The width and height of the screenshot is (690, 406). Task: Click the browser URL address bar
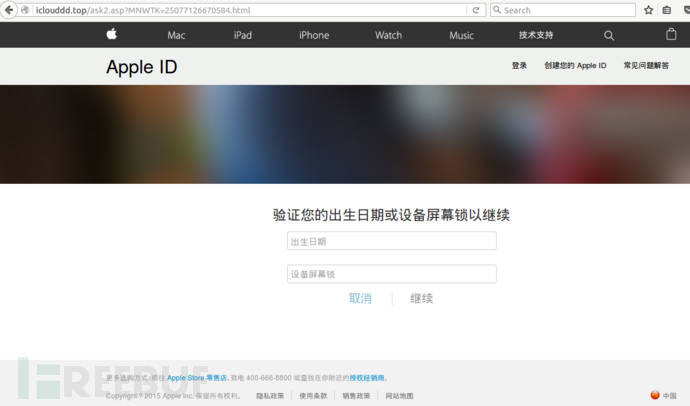click(x=249, y=10)
